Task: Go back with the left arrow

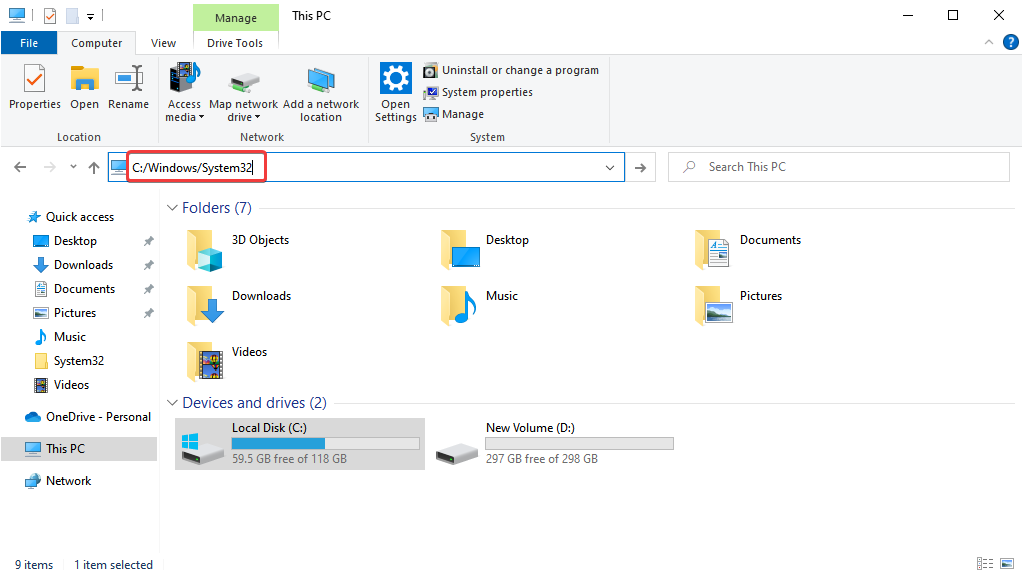Action: point(20,168)
